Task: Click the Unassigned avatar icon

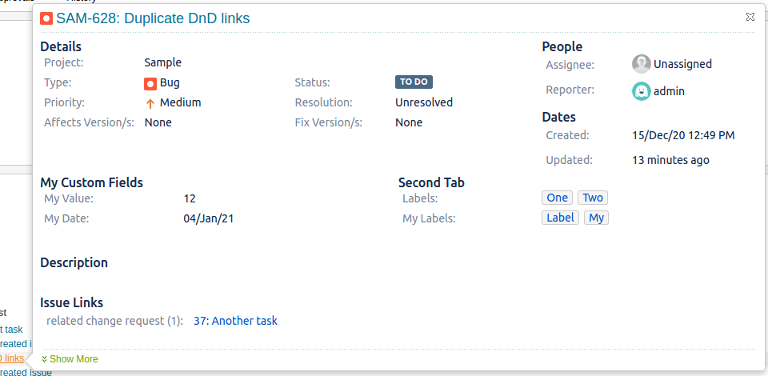Action: (x=641, y=64)
